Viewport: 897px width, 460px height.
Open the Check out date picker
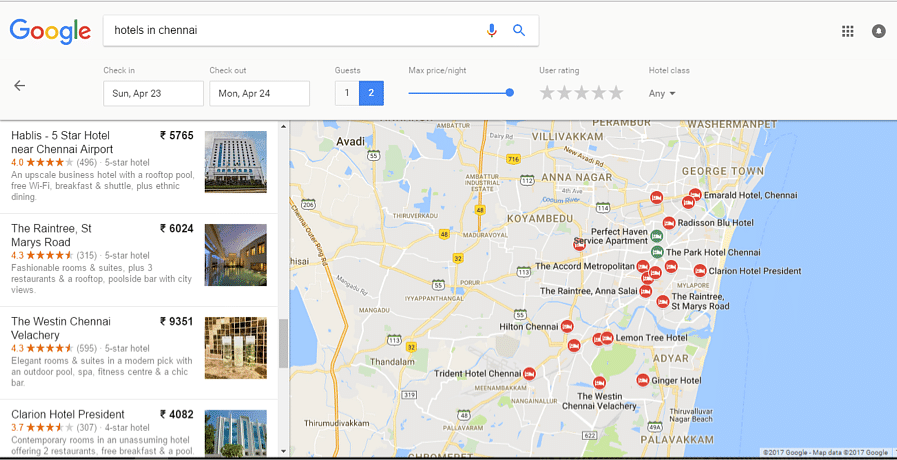259,93
